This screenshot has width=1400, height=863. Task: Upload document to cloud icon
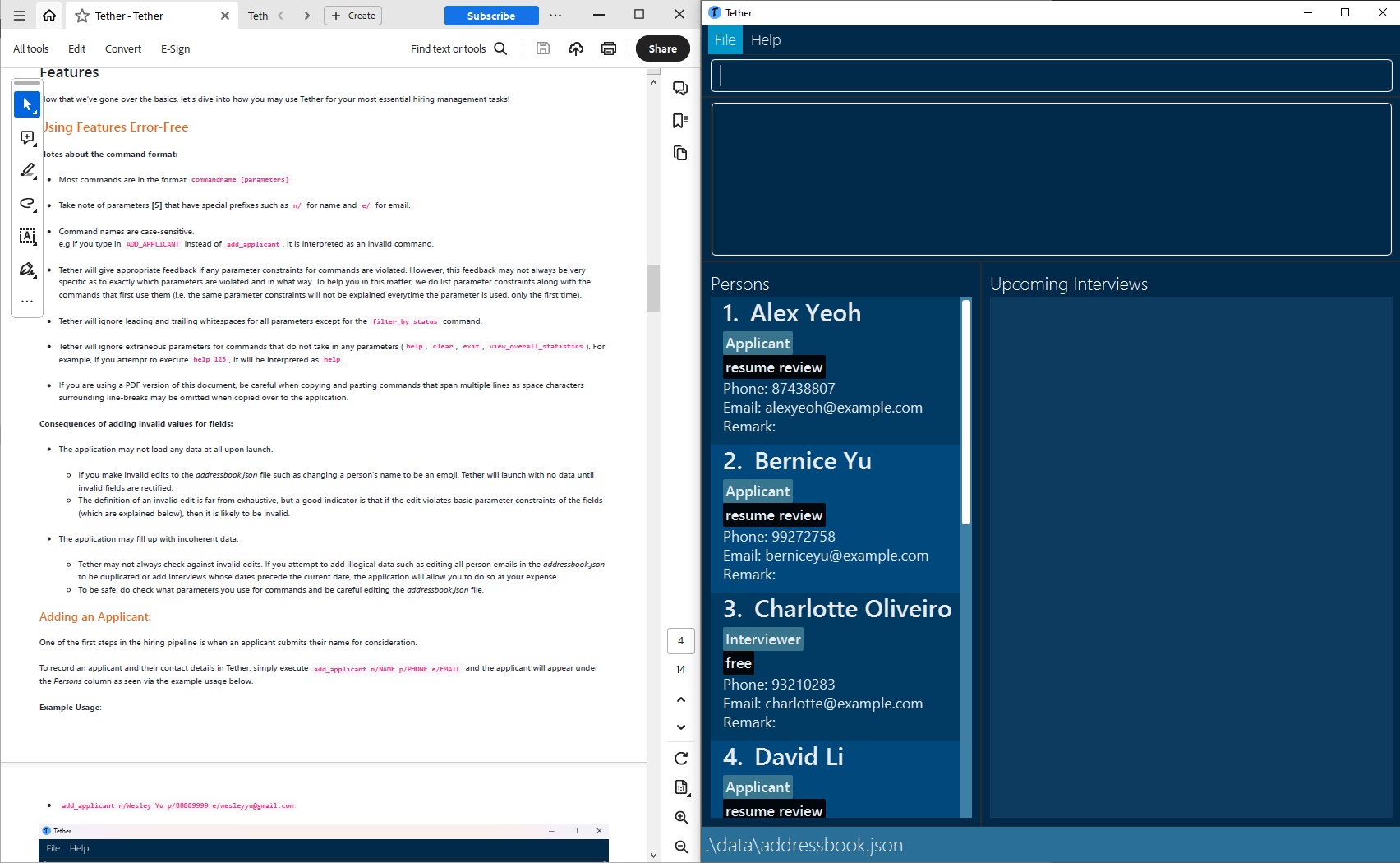point(576,48)
